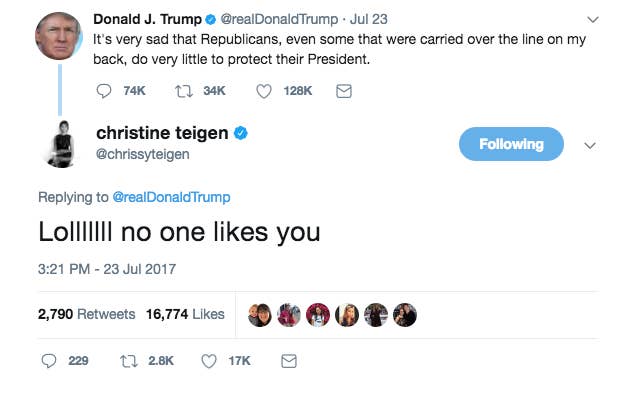Share teigen's tweet via envelope icon
Screen dimensions: 635x398
pyautogui.click(x=289, y=361)
